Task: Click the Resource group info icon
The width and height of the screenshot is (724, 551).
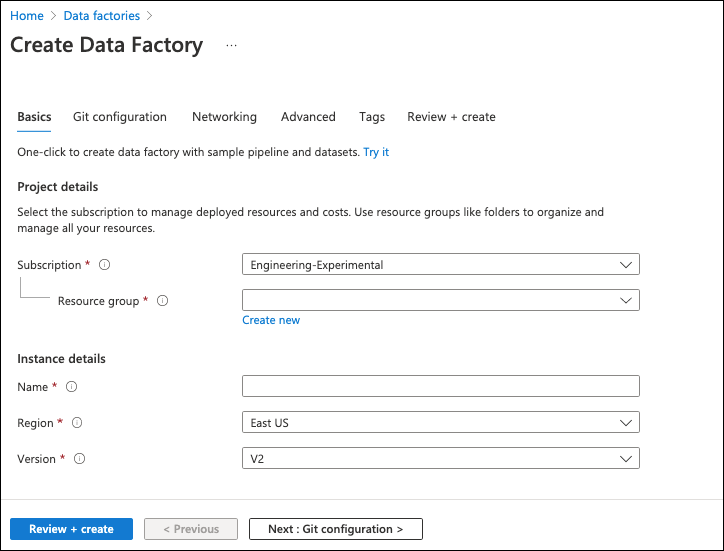Action: click(x=163, y=301)
